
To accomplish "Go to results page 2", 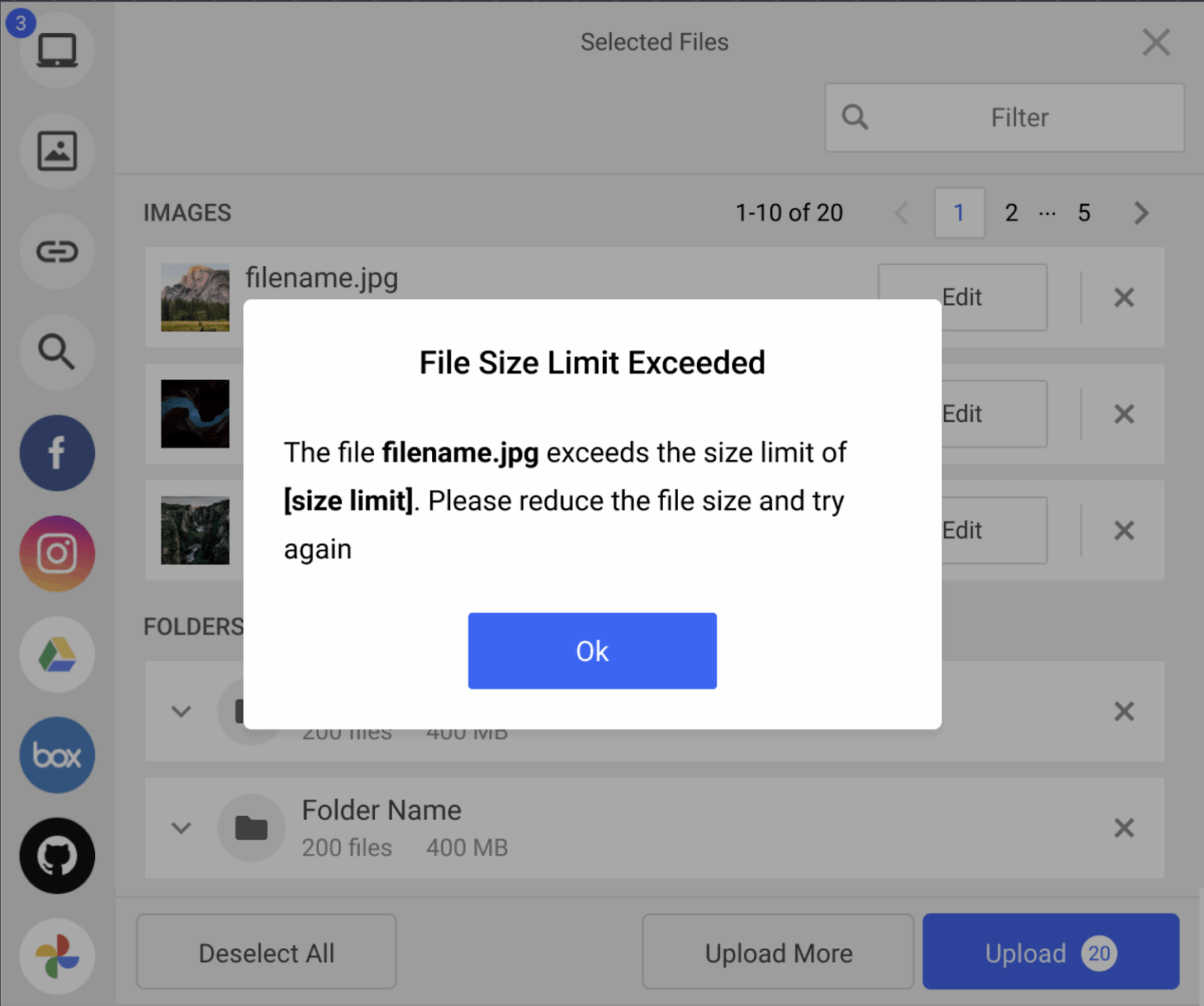I will point(1010,212).
